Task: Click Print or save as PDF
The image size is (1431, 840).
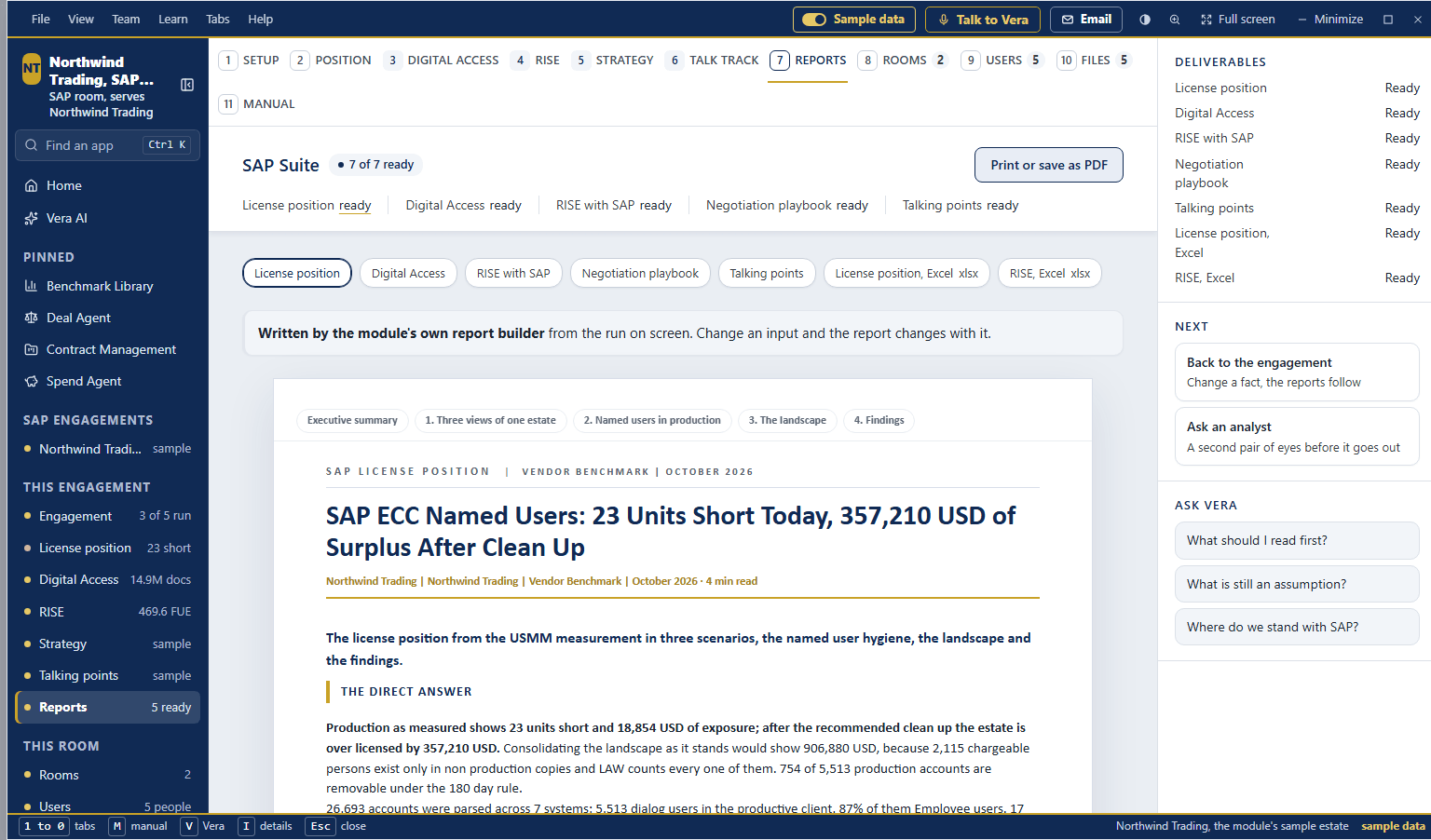Action: pos(1049,165)
